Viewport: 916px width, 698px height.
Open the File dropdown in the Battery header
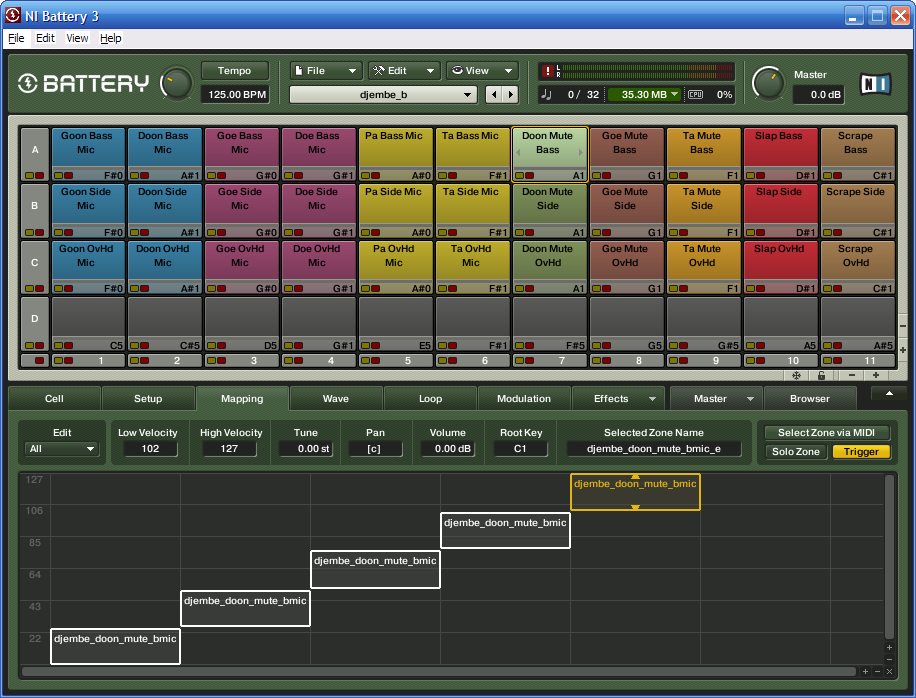326,71
